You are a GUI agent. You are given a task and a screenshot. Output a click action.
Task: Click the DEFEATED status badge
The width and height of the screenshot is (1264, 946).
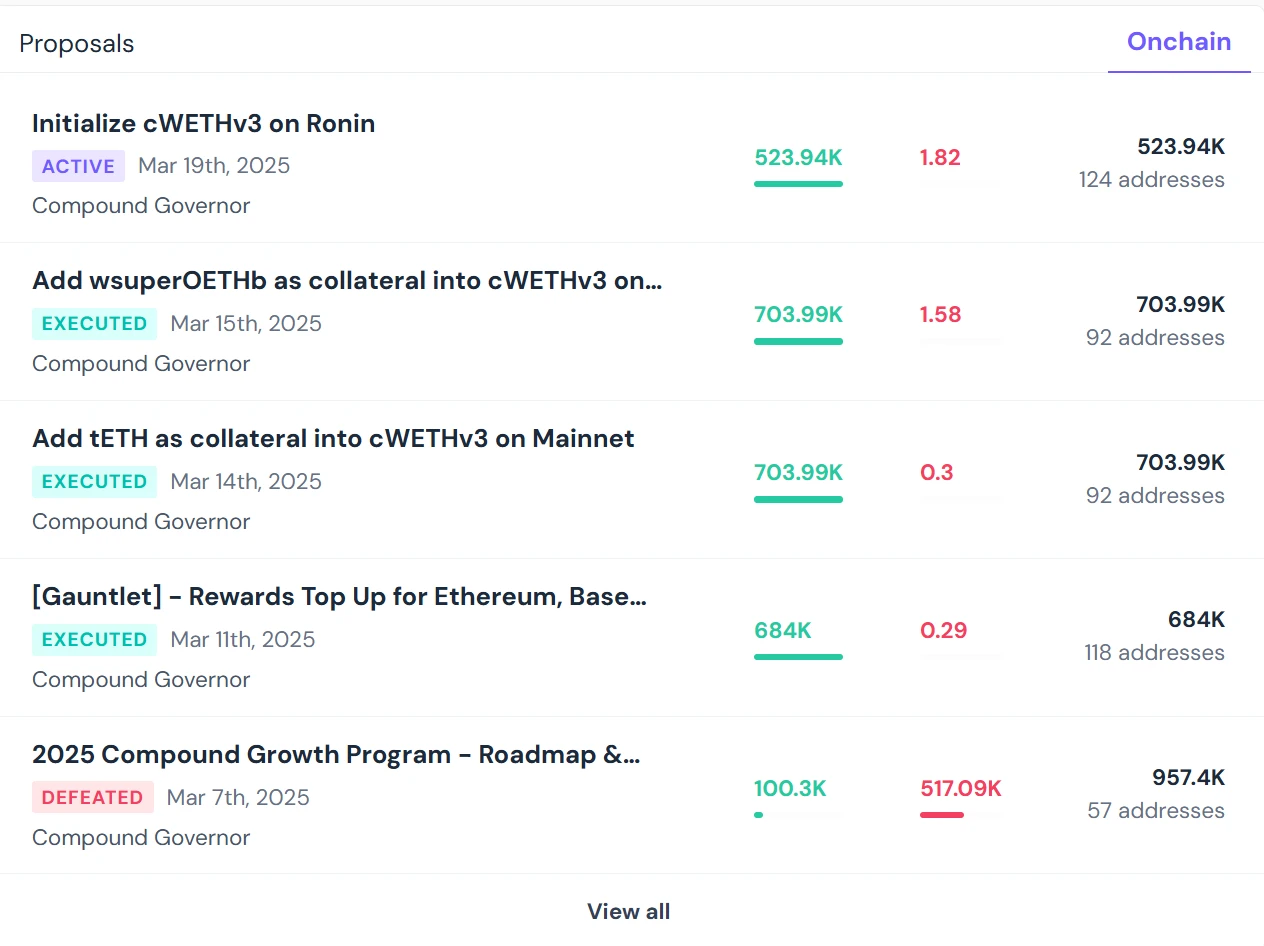(93, 797)
